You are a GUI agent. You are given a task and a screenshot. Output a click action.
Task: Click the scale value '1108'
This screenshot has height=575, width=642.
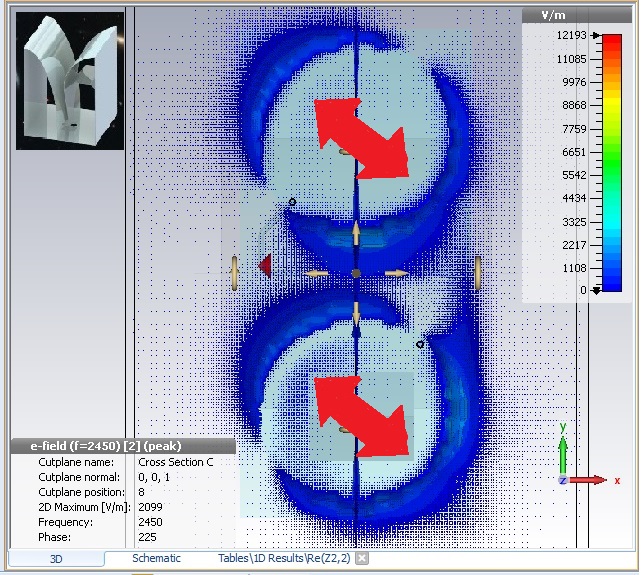tap(574, 268)
